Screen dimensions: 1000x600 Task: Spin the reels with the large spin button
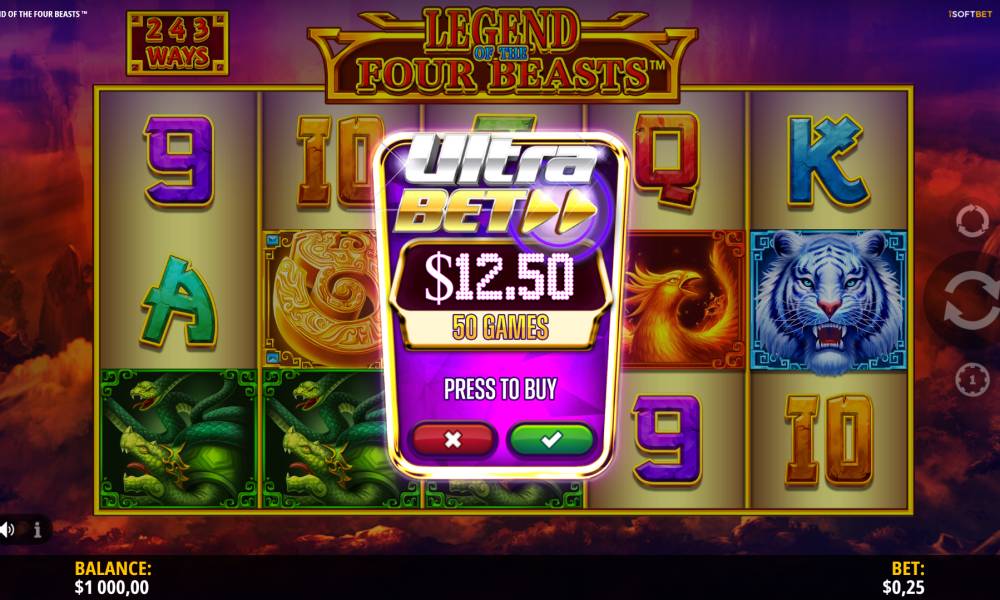pyautogui.click(x=970, y=300)
